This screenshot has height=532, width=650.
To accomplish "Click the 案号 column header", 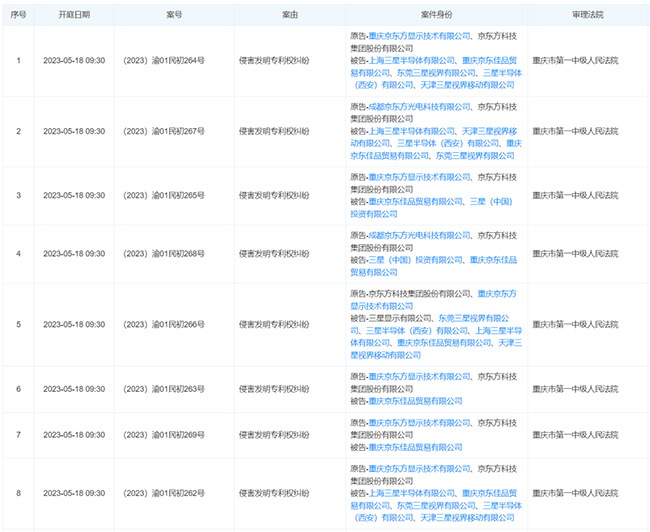I will coord(174,15).
